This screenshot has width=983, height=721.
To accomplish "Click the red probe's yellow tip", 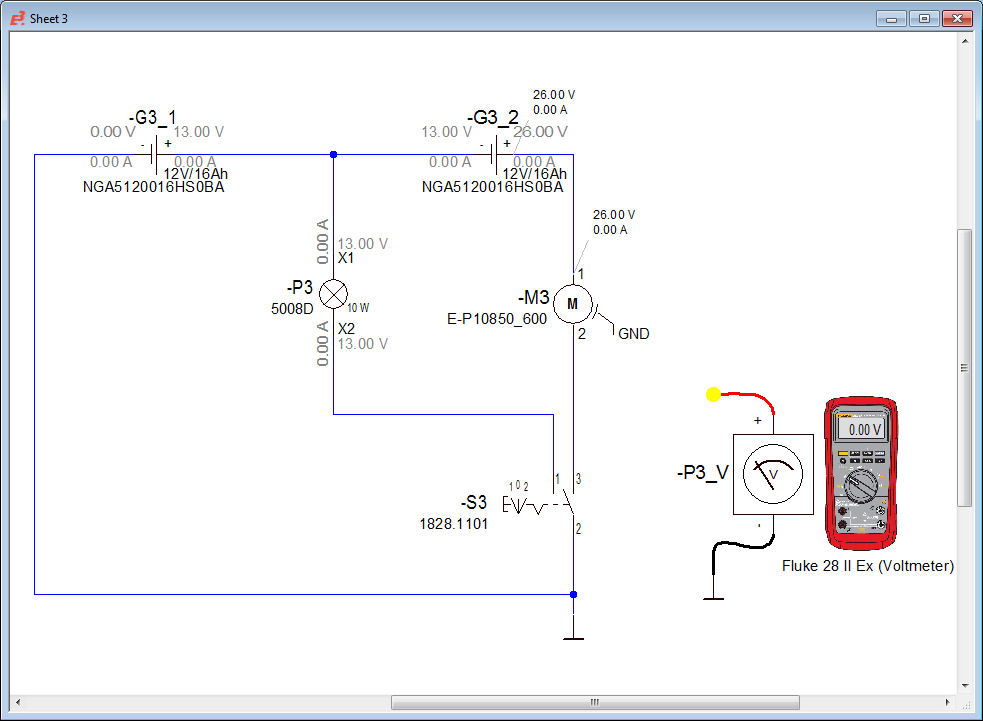I will pos(712,395).
